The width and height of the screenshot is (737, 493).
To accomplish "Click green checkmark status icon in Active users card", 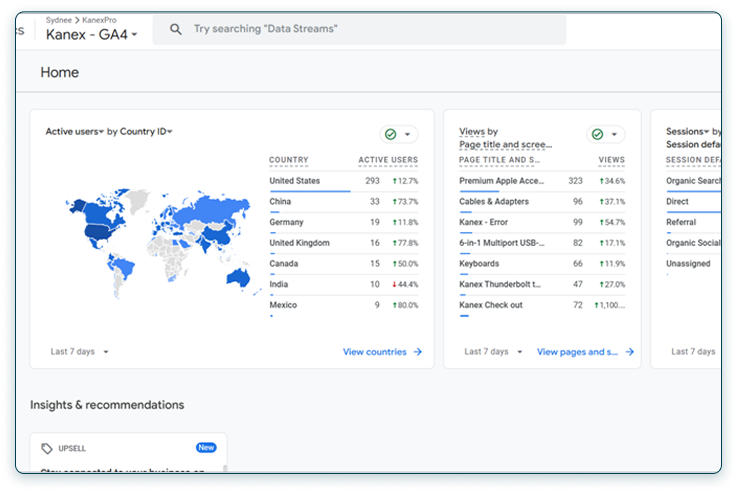I will (390, 134).
